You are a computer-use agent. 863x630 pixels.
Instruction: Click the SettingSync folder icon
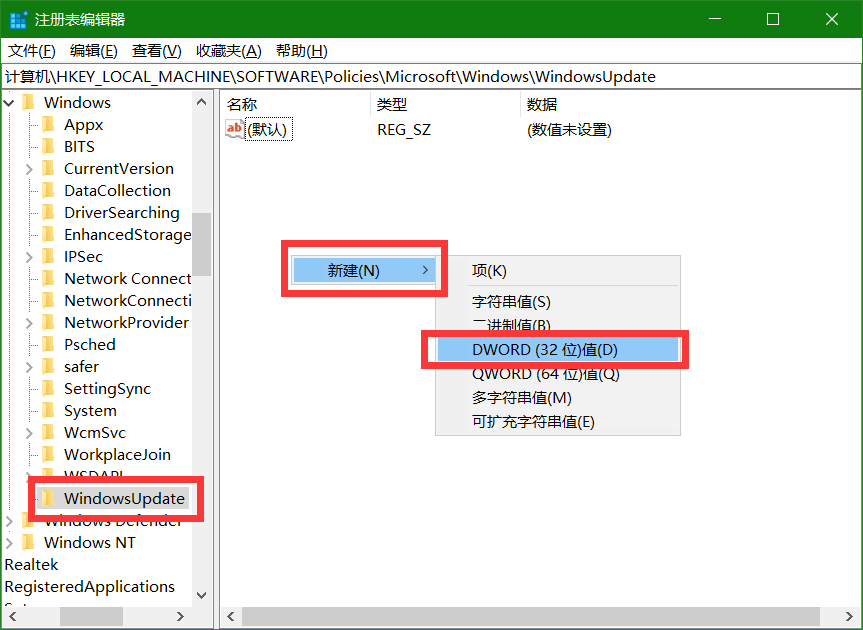48,388
